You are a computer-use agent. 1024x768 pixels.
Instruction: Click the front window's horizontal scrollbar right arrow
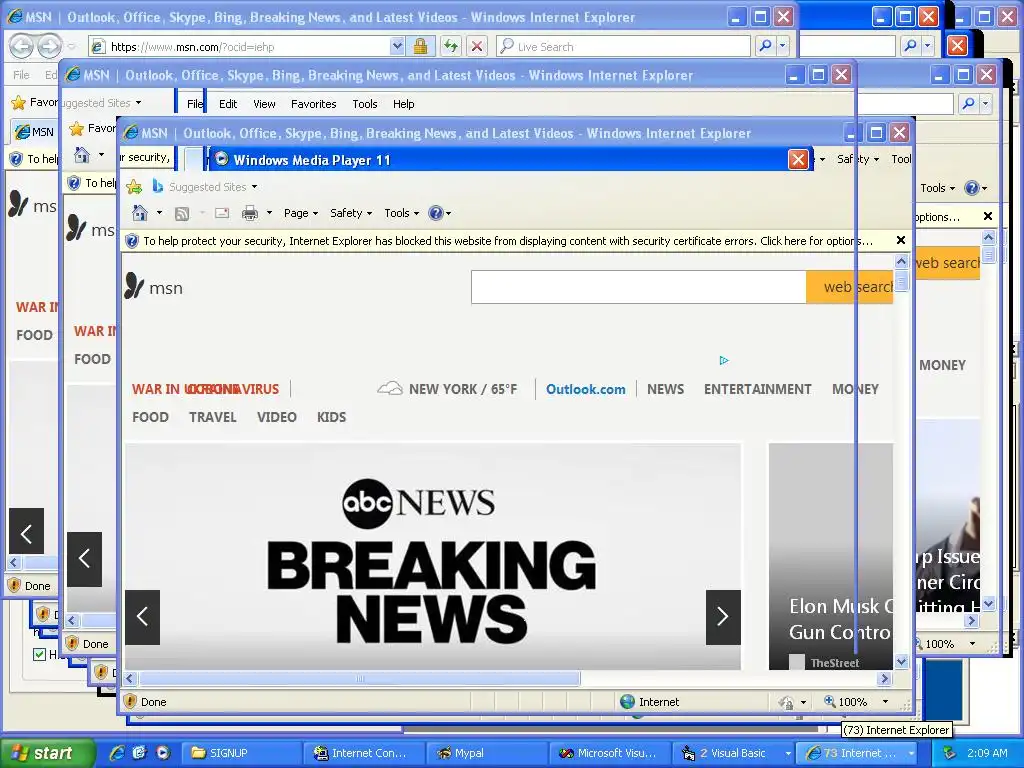[884, 679]
